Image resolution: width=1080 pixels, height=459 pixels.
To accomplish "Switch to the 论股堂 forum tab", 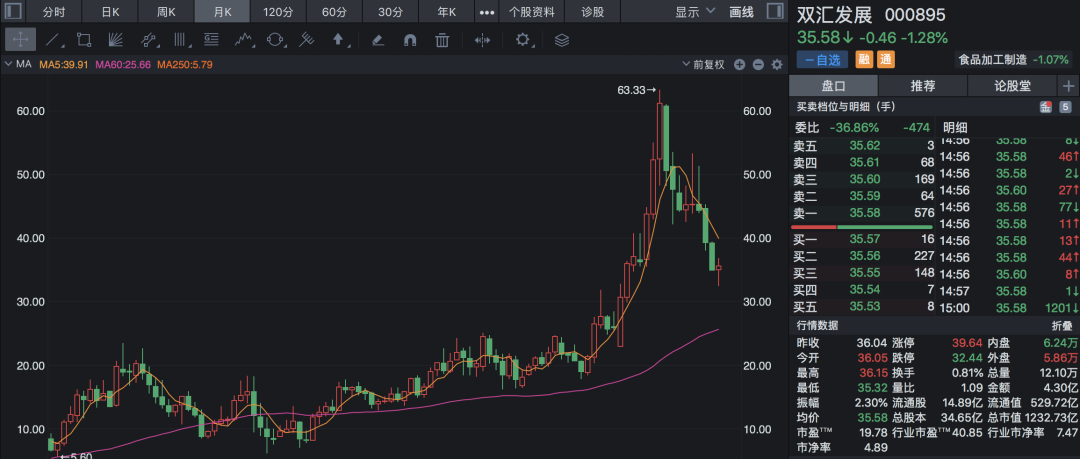I will (x=1012, y=86).
